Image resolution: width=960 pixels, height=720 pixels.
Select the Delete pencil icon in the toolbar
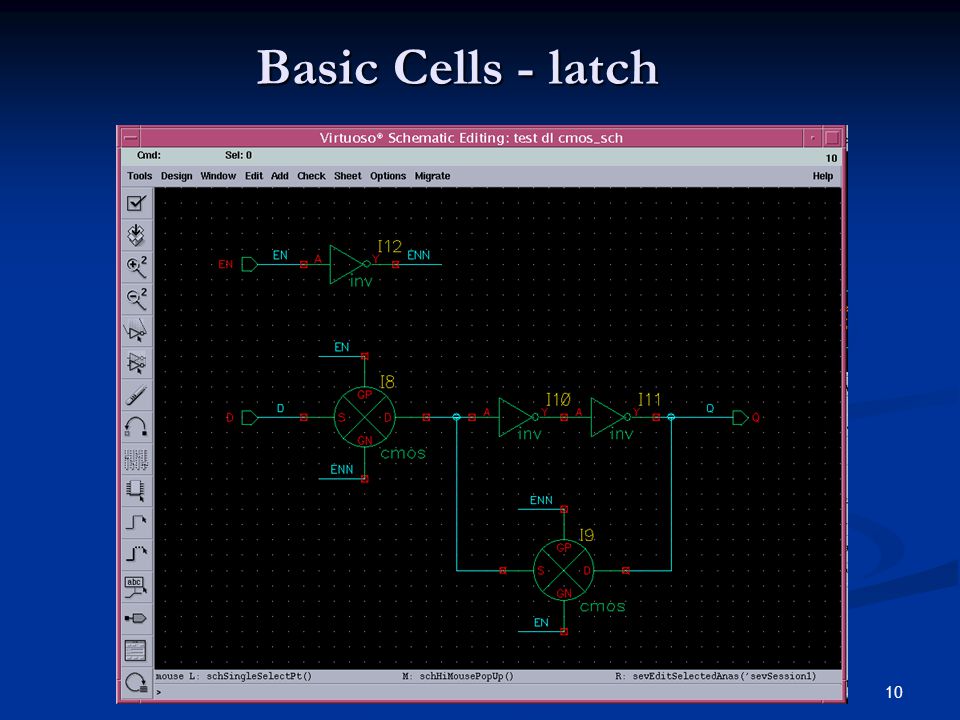tap(136, 395)
